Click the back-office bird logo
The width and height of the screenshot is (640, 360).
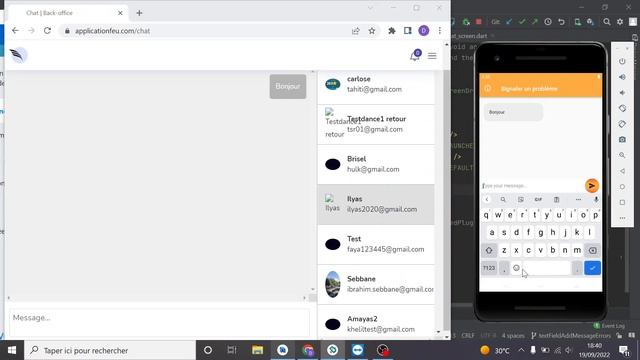pyautogui.click(x=18, y=55)
